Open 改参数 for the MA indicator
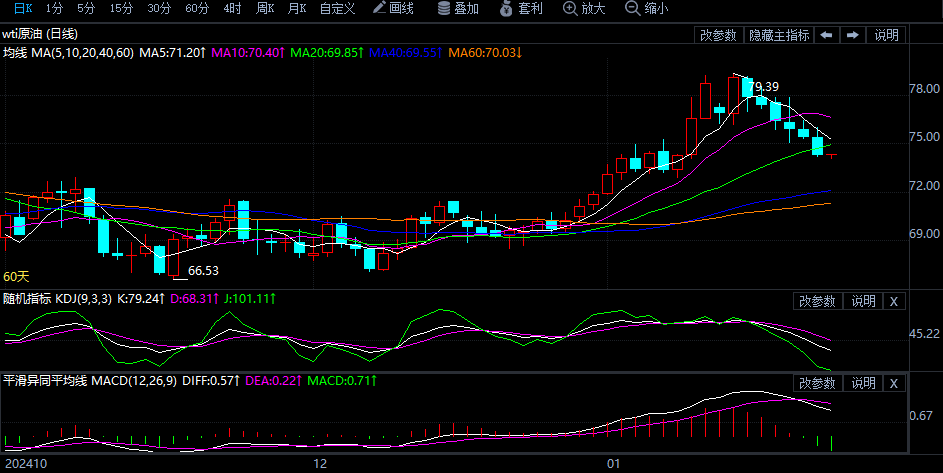This screenshot has width=943, height=473. tap(718, 35)
